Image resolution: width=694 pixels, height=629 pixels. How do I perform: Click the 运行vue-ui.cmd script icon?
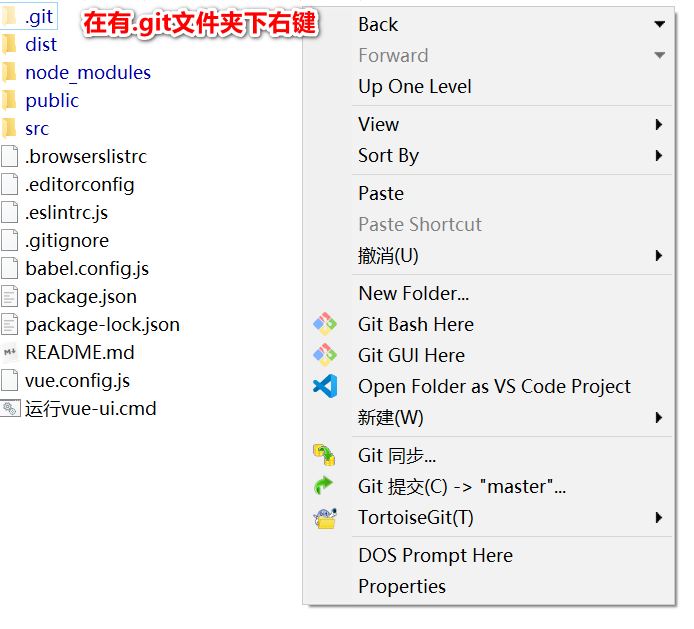click(x=10, y=408)
